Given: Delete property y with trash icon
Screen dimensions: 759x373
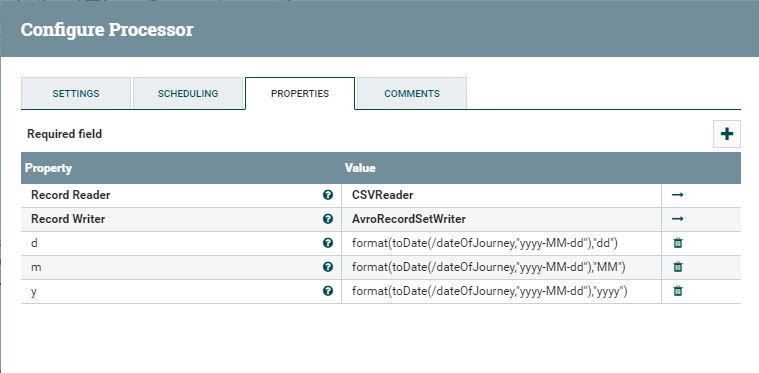Looking at the screenshot, I should click(678, 291).
